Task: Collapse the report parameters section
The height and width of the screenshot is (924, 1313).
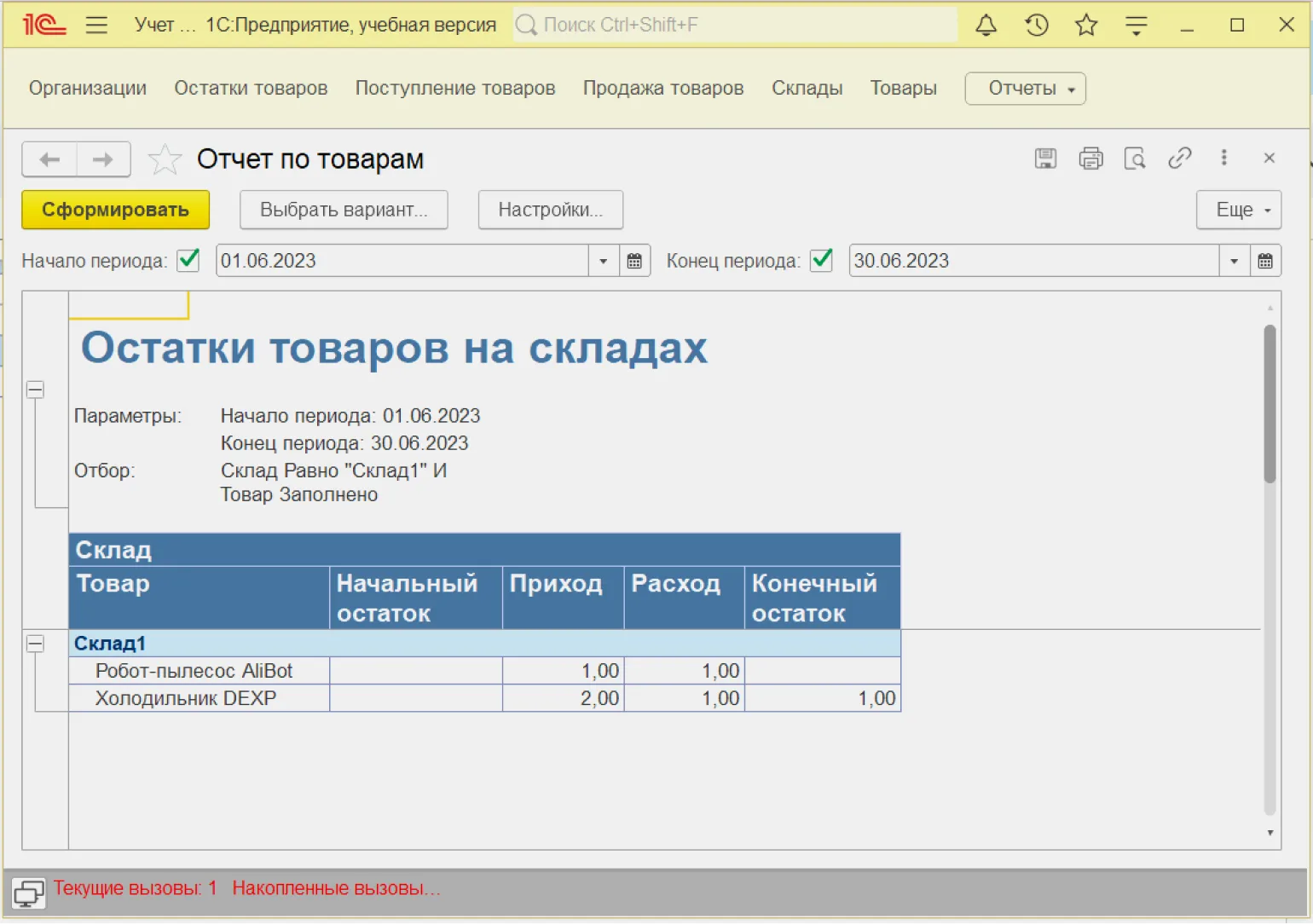Action: pos(35,390)
